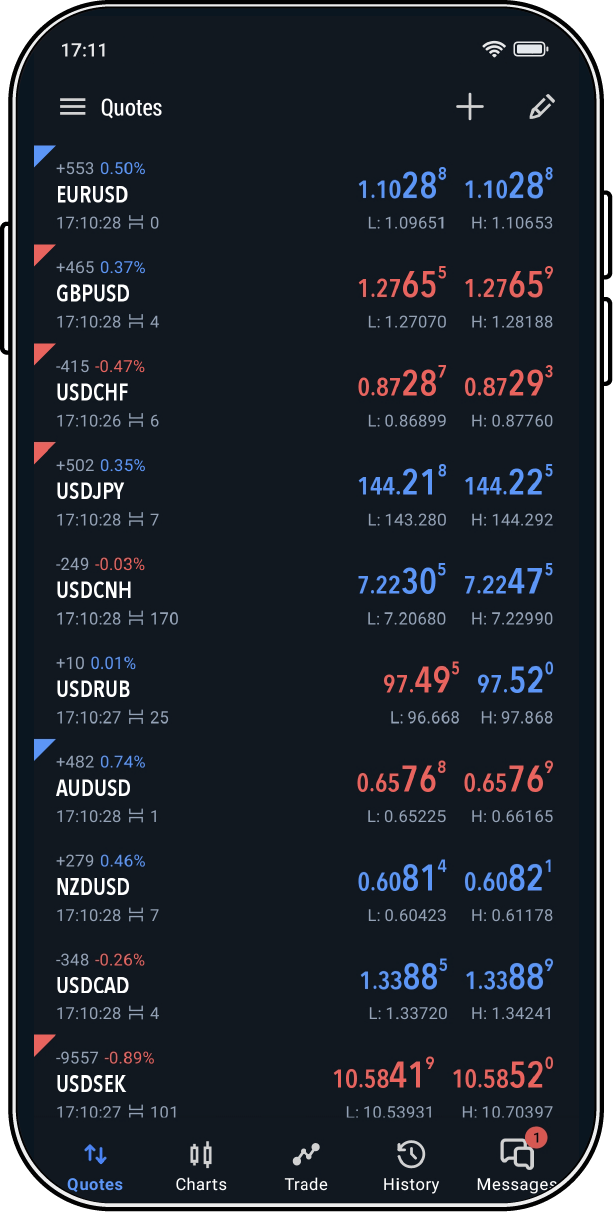Tap the USDRUB ask price 97.52
613x1227 pixels.
pyautogui.click(x=516, y=682)
